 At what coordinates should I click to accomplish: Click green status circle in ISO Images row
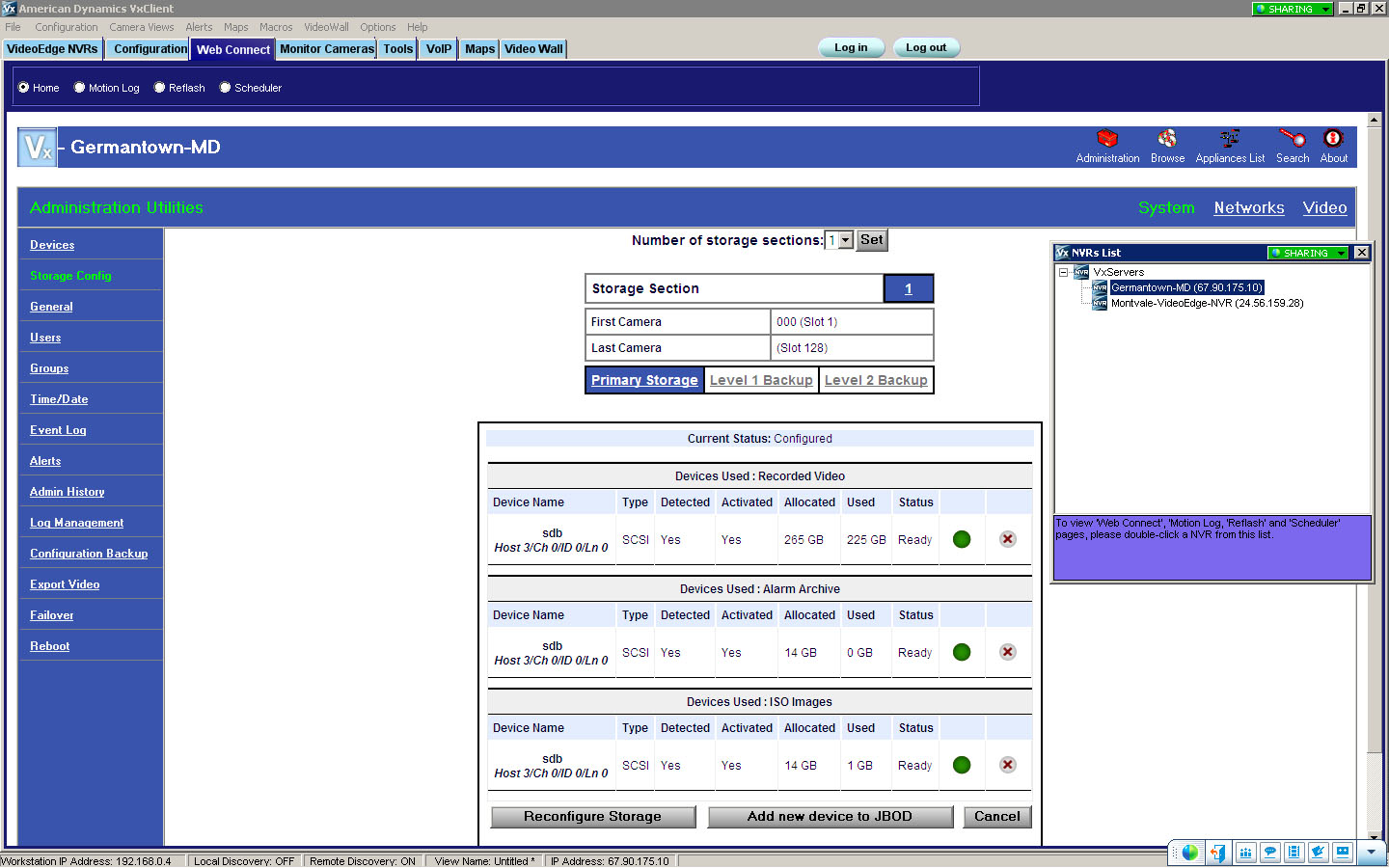pyautogui.click(x=962, y=765)
